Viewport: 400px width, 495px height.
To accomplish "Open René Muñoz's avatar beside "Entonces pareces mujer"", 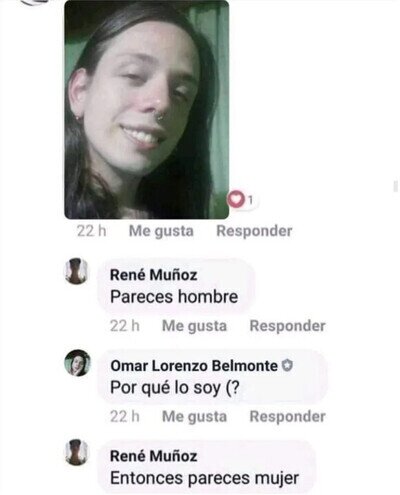I will pyautogui.click(x=76, y=452).
